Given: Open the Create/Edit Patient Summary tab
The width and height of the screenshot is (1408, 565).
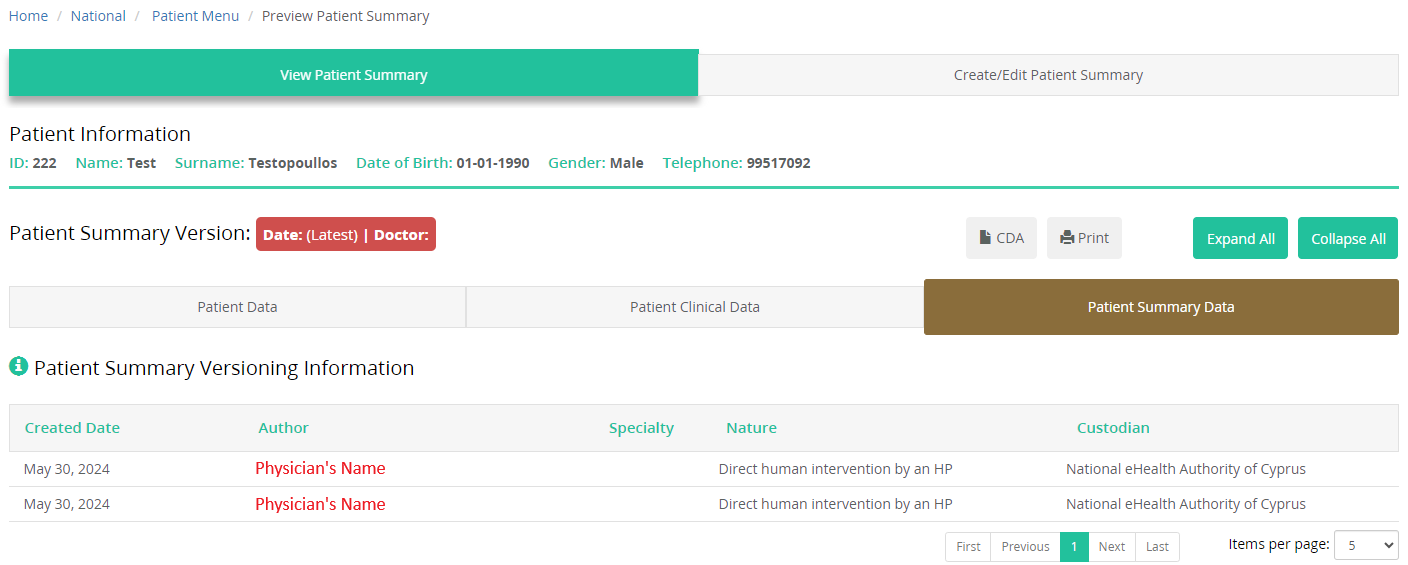Looking at the screenshot, I should [x=1047, y=75].
